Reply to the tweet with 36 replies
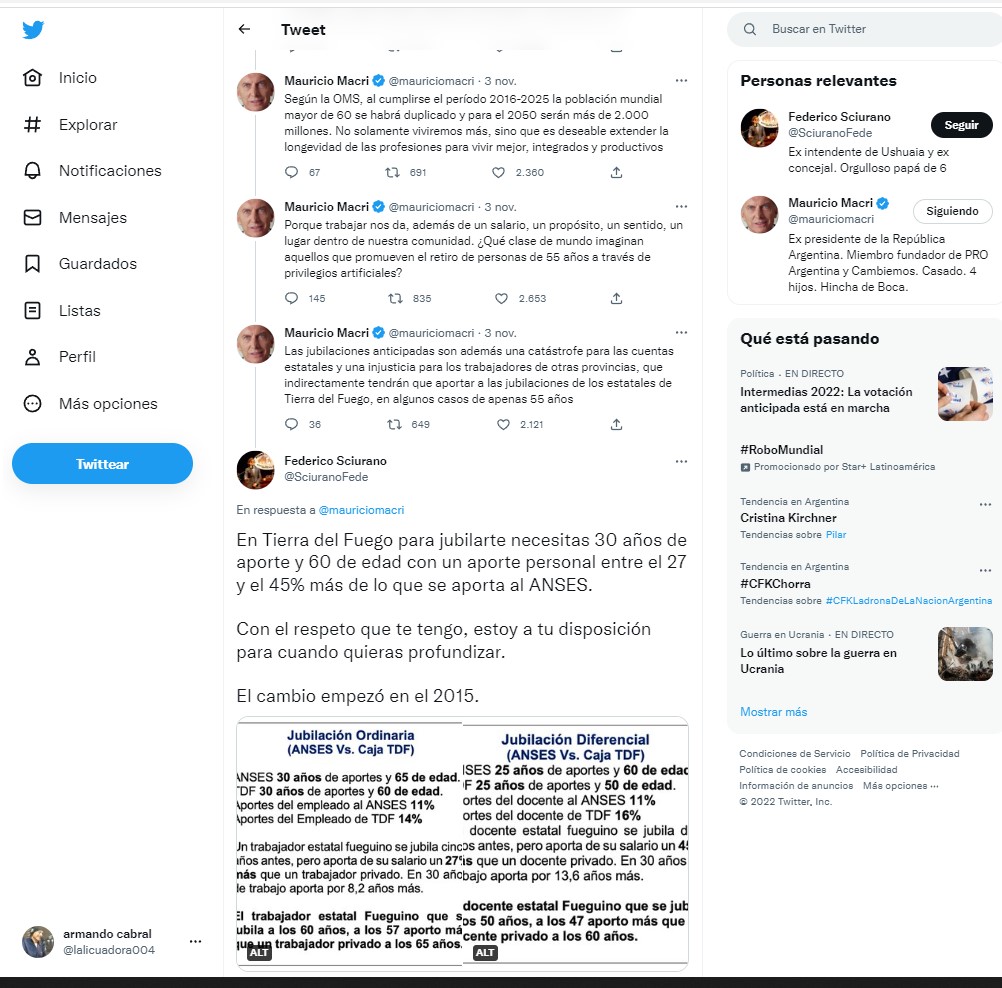The height and width of the screenshot is (988, 1002). point(291,424)
